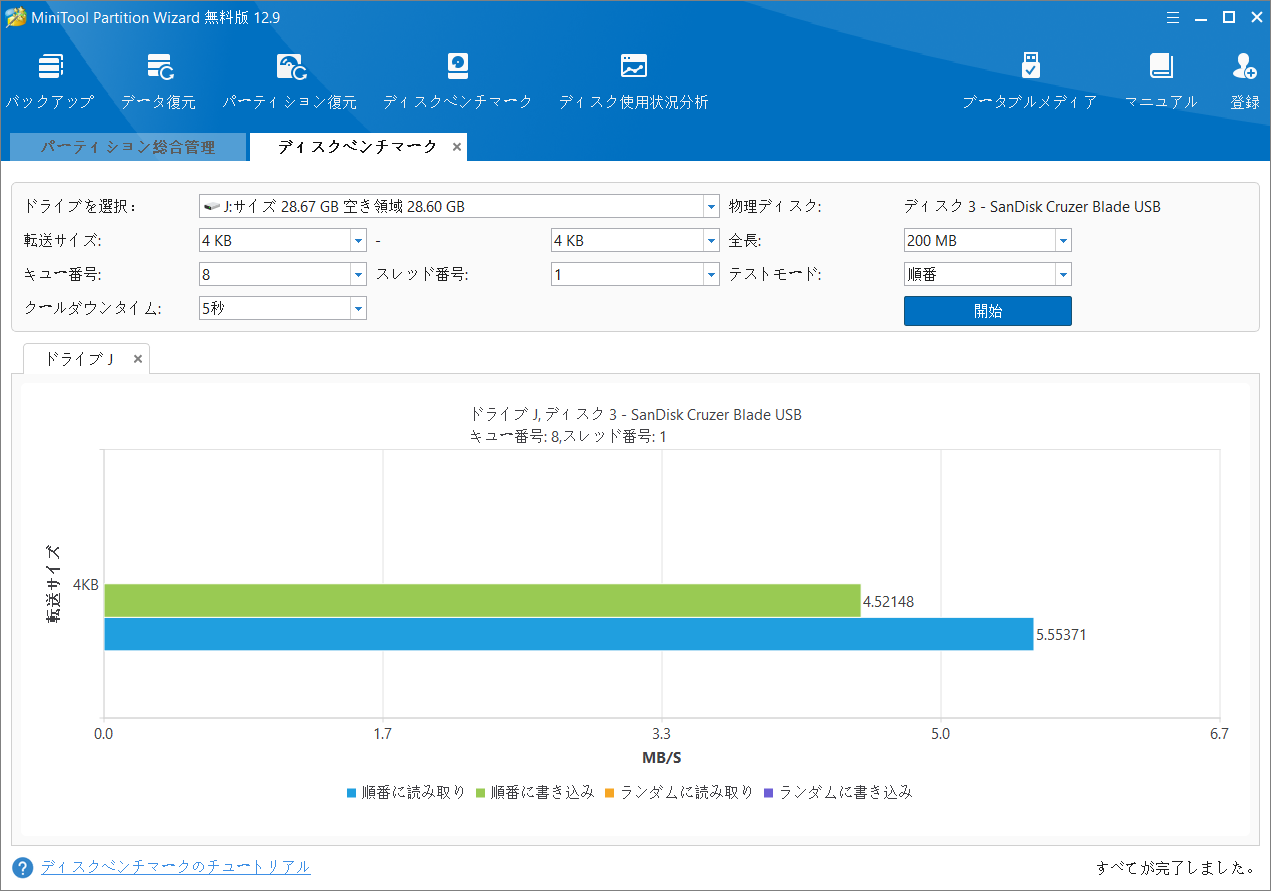Open ディスク使用状況分析 space analyzer

click(x=633, y=80)
